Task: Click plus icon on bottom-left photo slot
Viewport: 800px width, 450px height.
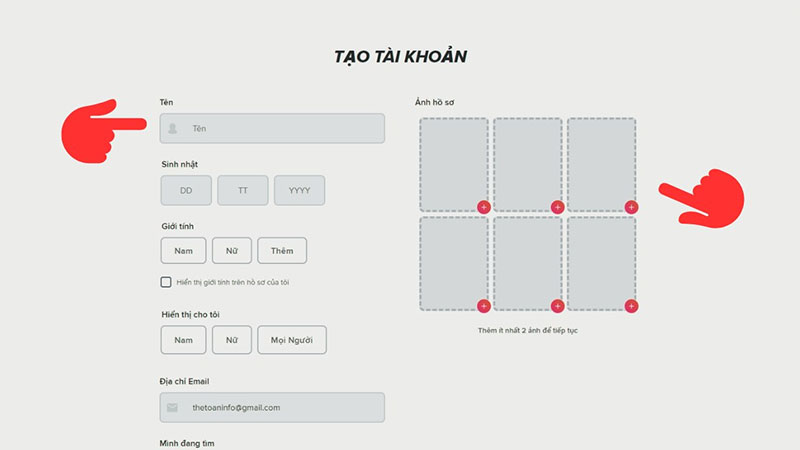Action: click(x=484, y=306)
